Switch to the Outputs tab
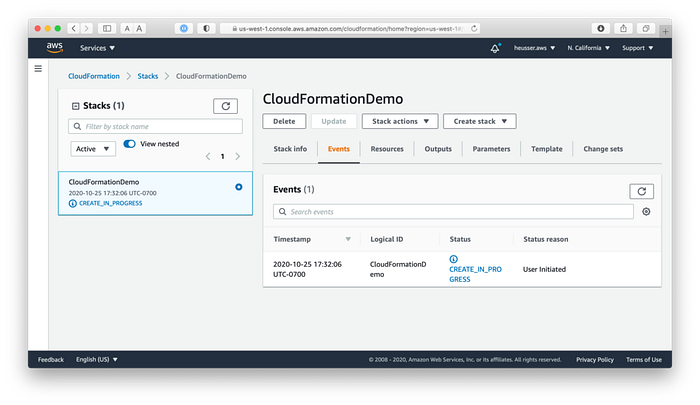 coord(438,149)
